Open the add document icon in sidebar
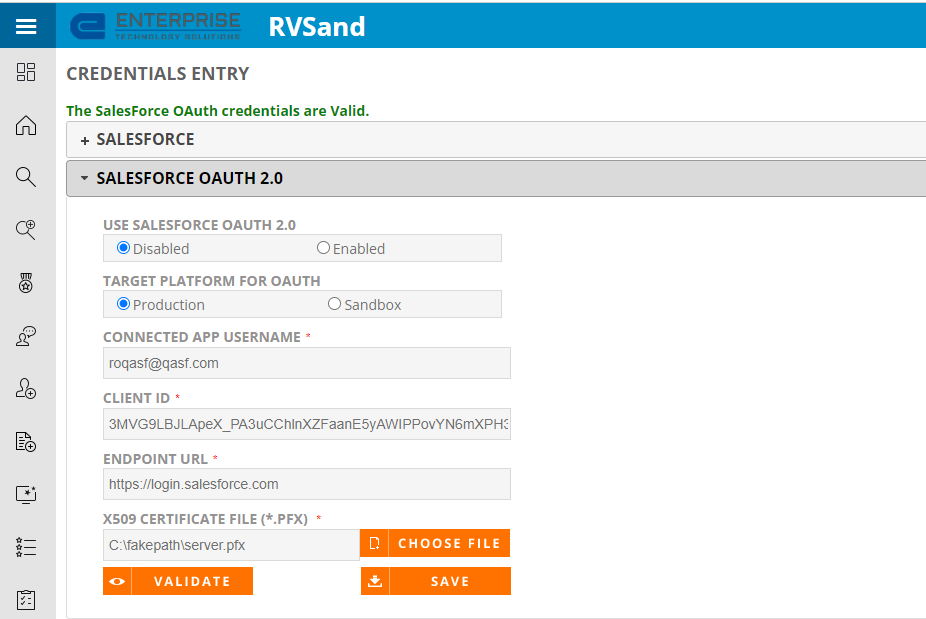This screenshot has height=619, width=926. 26,441
